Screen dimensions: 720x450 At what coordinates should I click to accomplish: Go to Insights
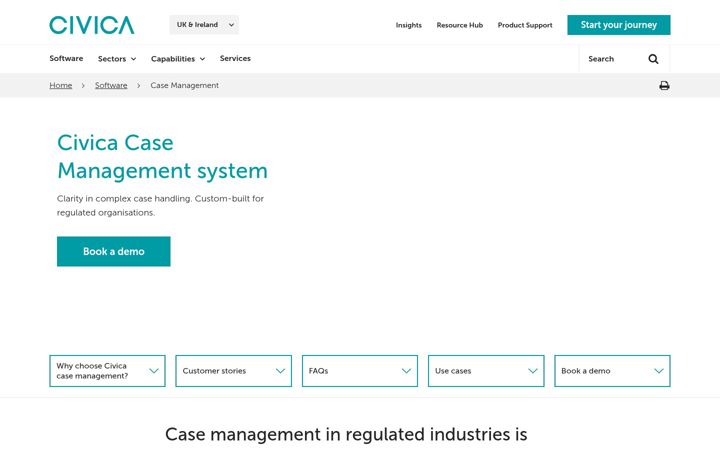409,25
